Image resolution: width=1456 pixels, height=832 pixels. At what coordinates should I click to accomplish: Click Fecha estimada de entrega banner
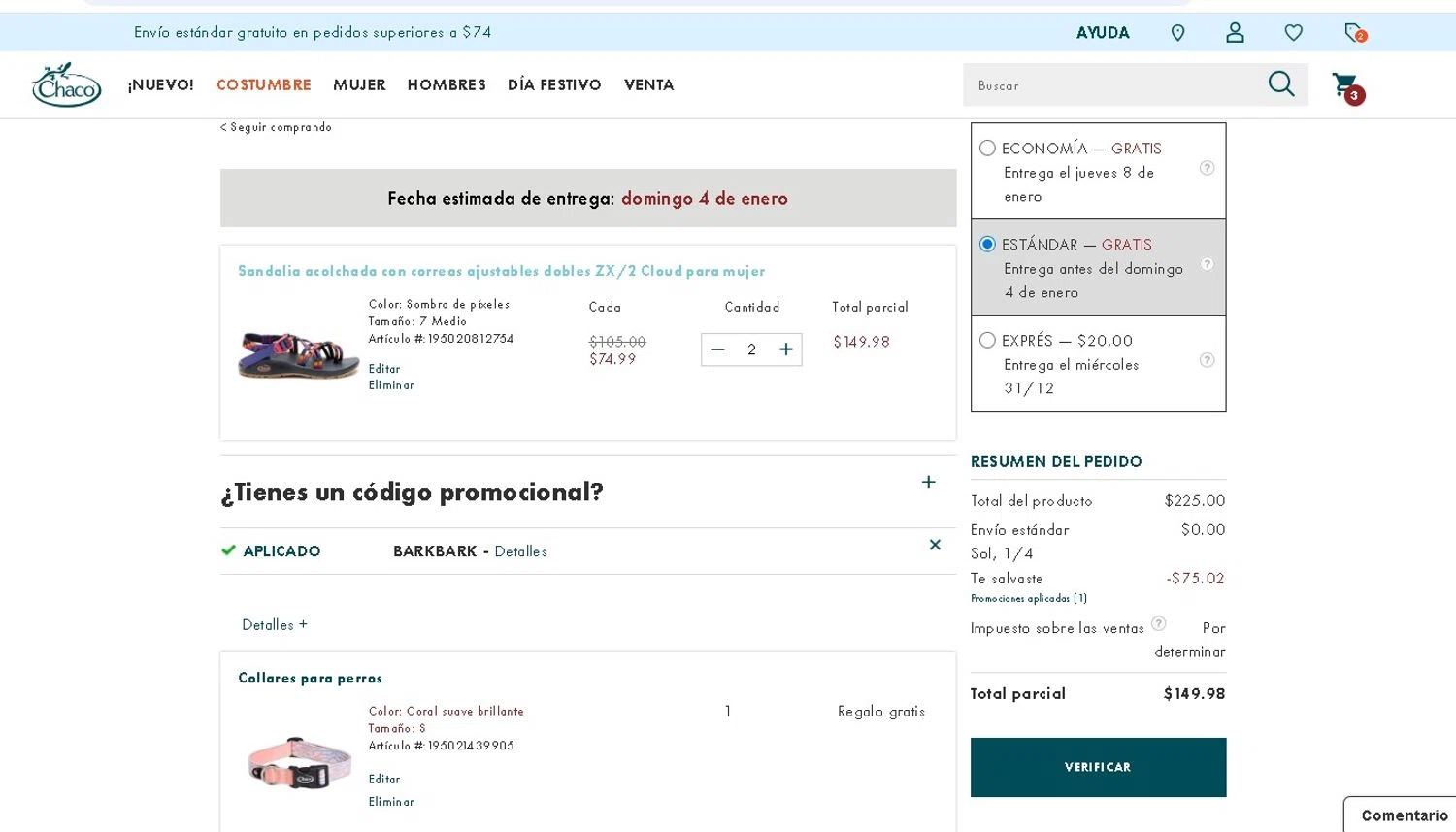point(588,198)
